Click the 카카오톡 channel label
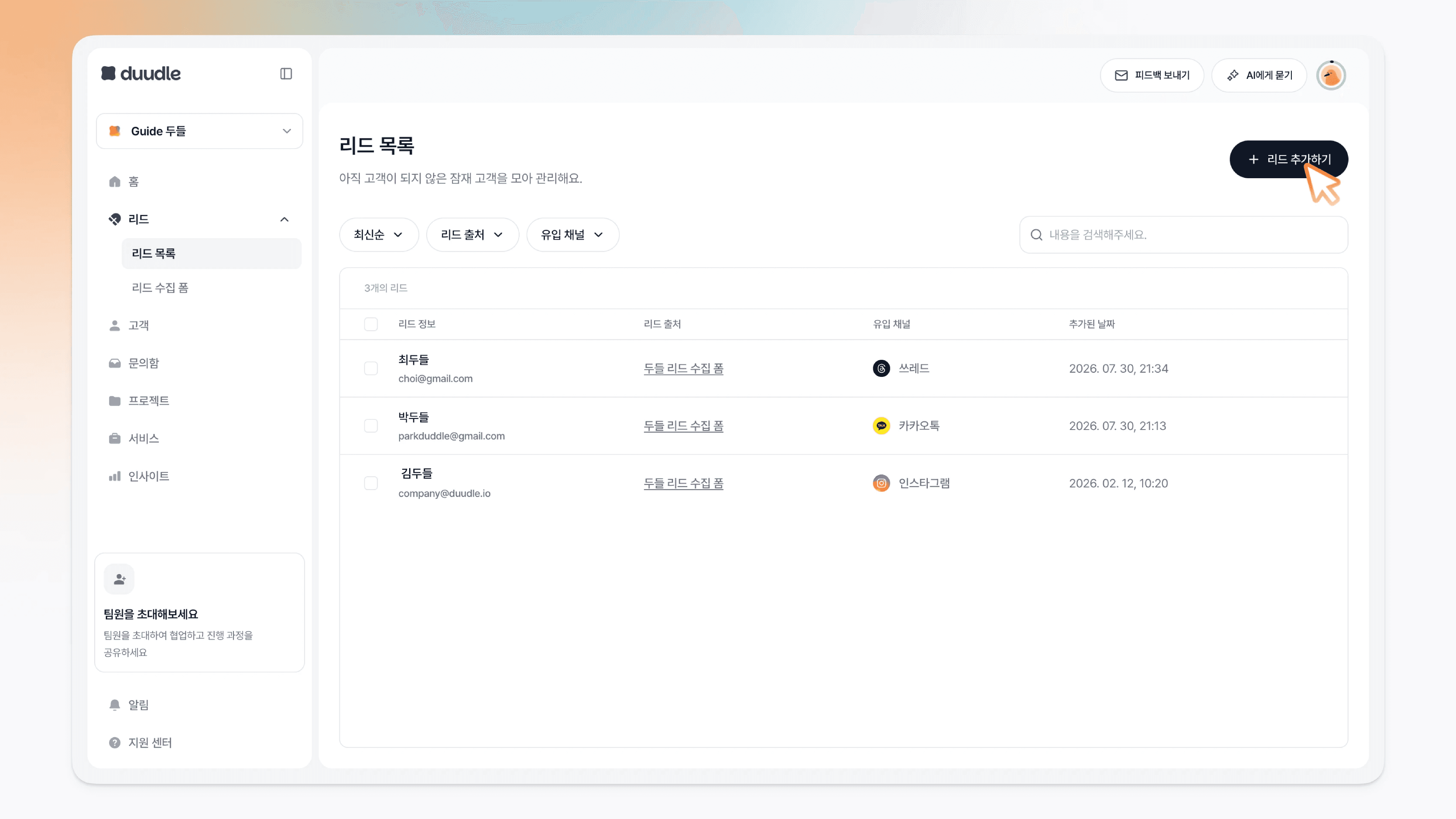Image resolution: width=1456 pixels, height=819 pixels. [919, 426]
